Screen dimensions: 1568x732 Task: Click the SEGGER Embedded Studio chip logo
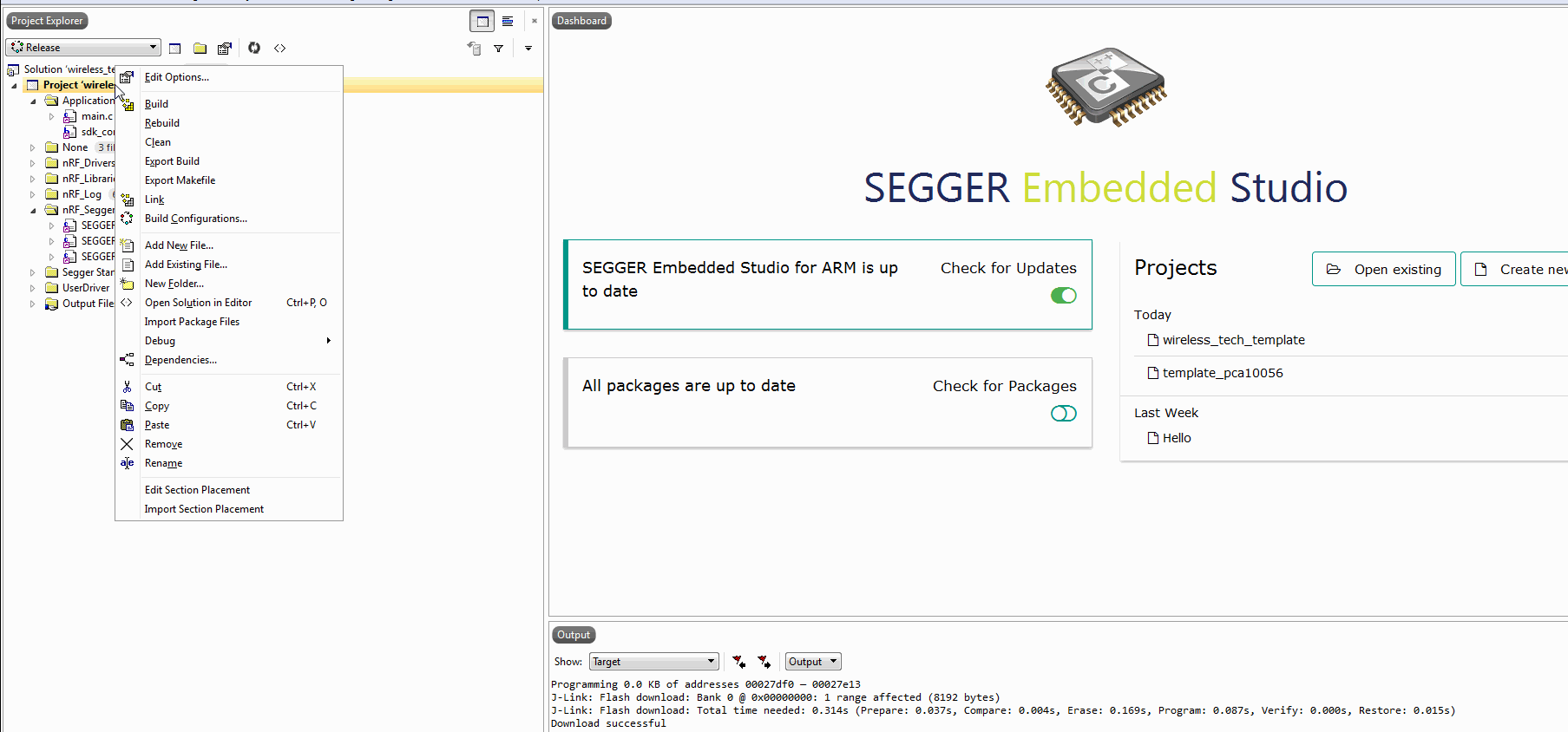click(1105, 87)
